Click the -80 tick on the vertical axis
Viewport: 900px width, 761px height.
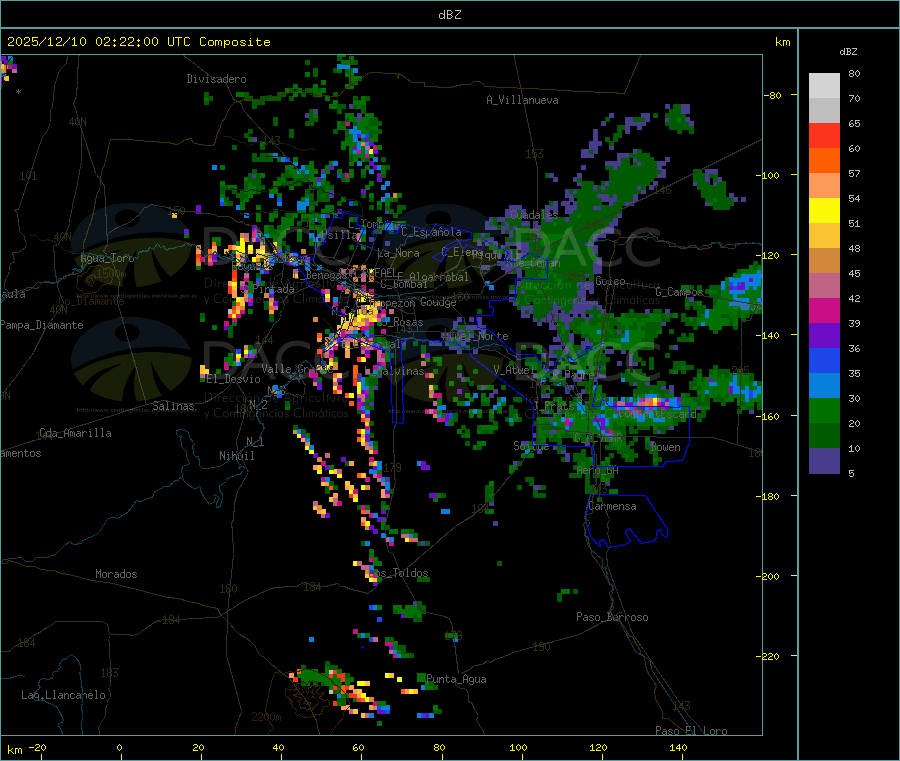tap(772, 95)
